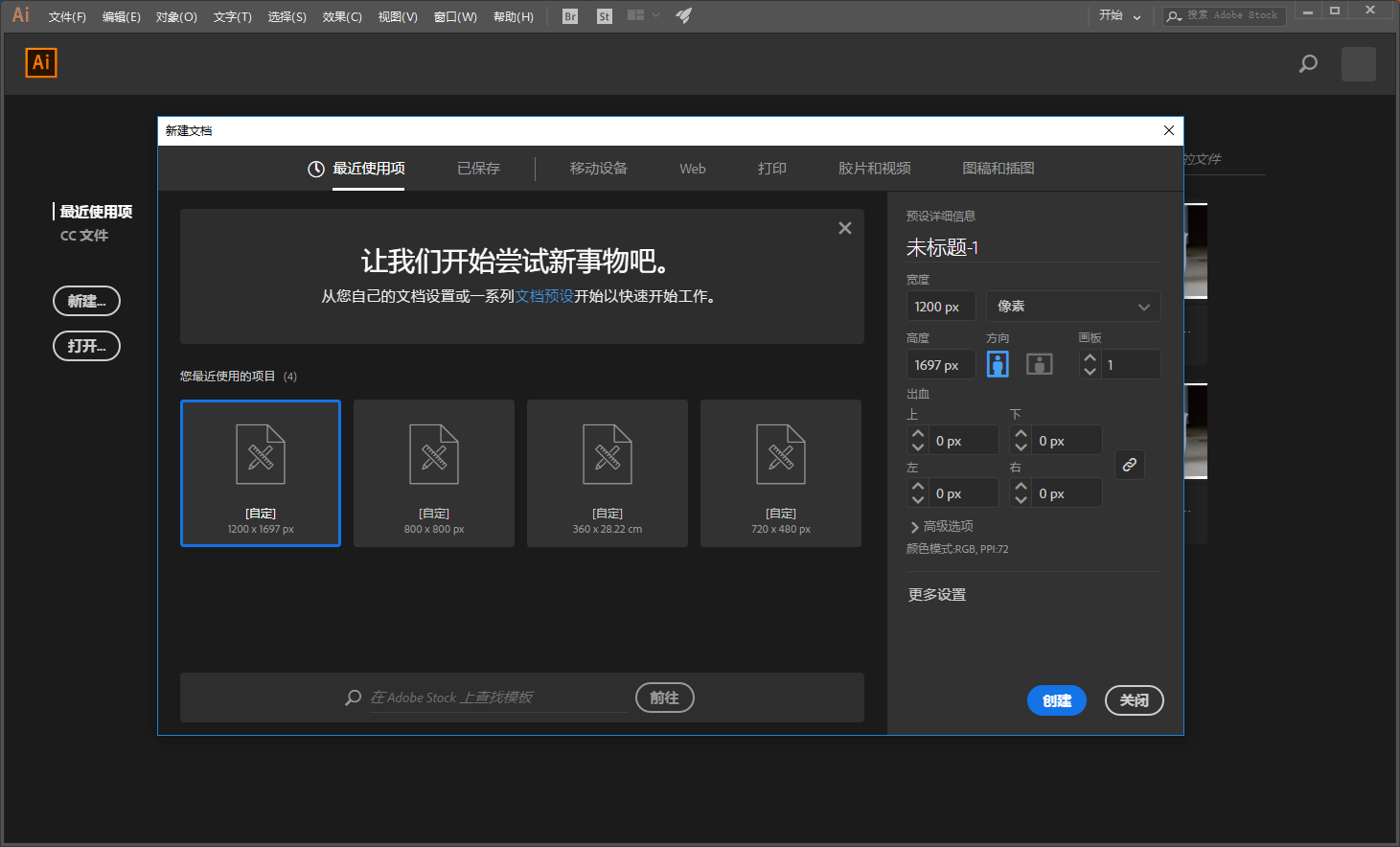This screenshot has height=847, width=1400.
Task: Open 文件(F) menu
Action: tap(67, 16)
